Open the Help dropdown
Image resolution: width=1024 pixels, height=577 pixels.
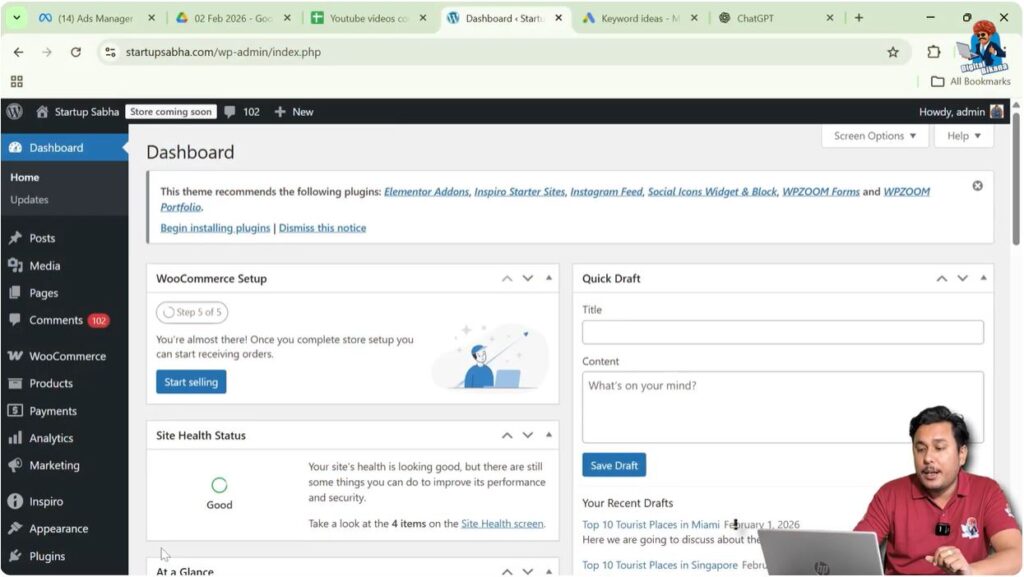click(x=961, y=135)
